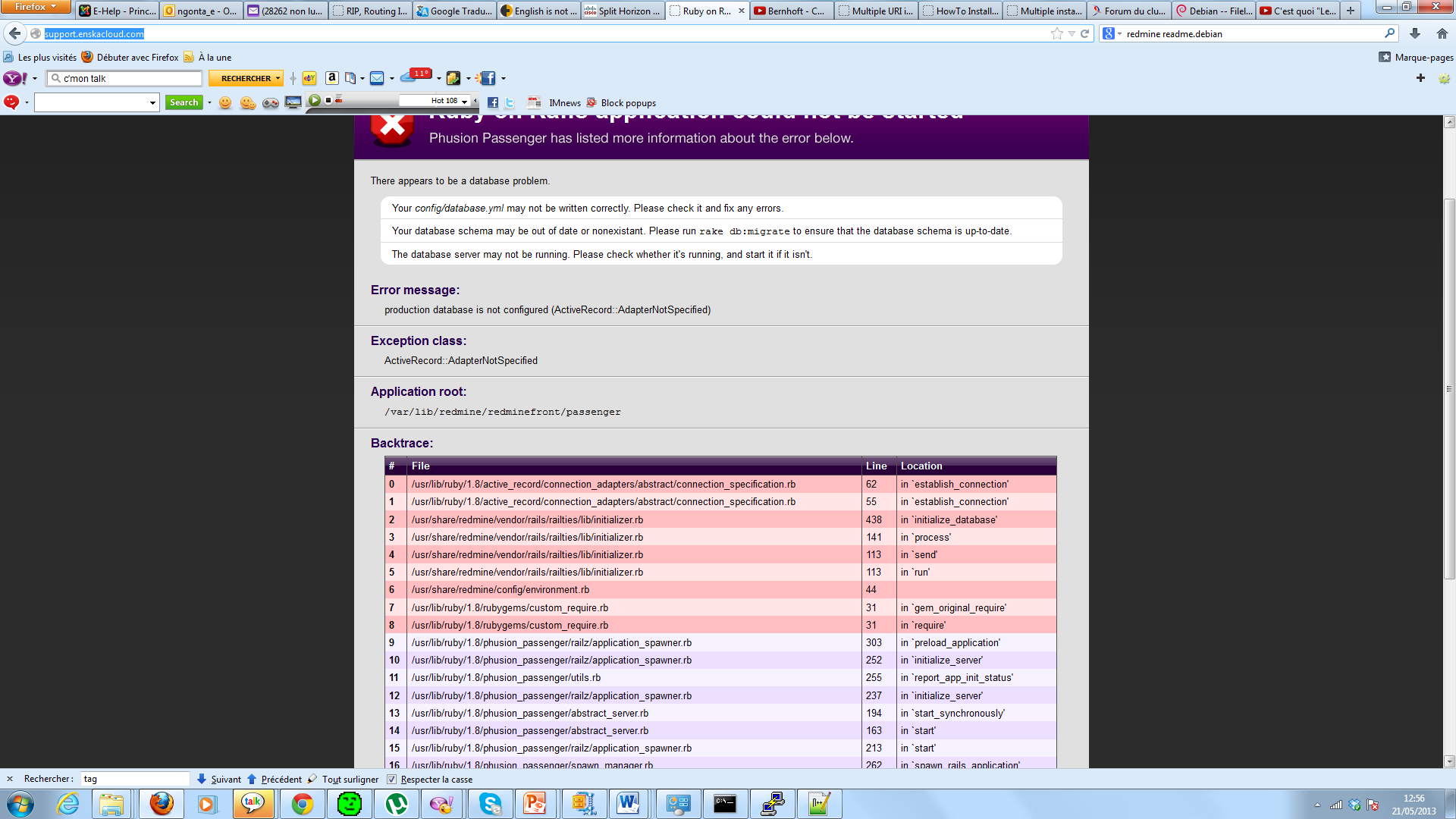The width and height of the screenshot is (1456, 819).
Task: Click the plus icon on the Yahoo toolbar
Action: pyautogui.click(x=1420, y=78)
